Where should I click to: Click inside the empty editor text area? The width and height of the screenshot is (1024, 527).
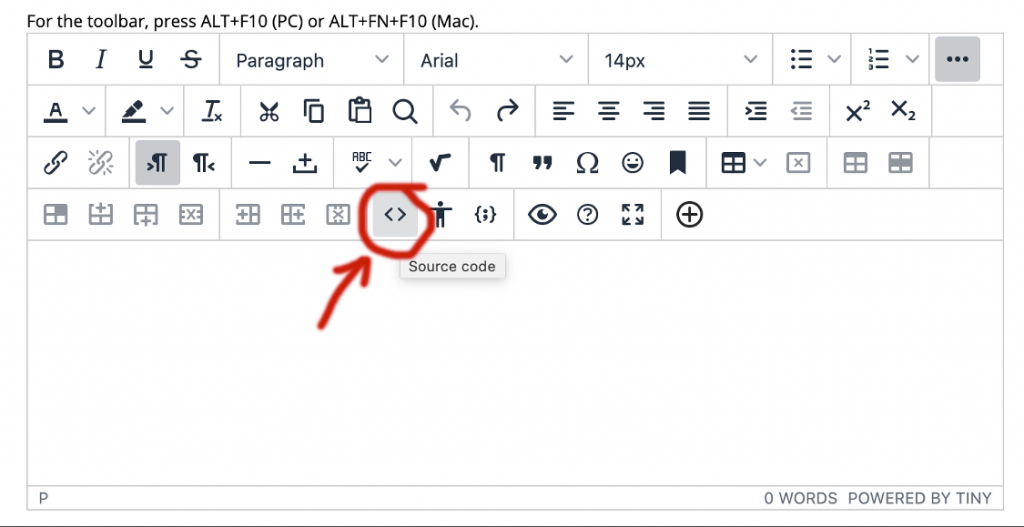(515, 380)
